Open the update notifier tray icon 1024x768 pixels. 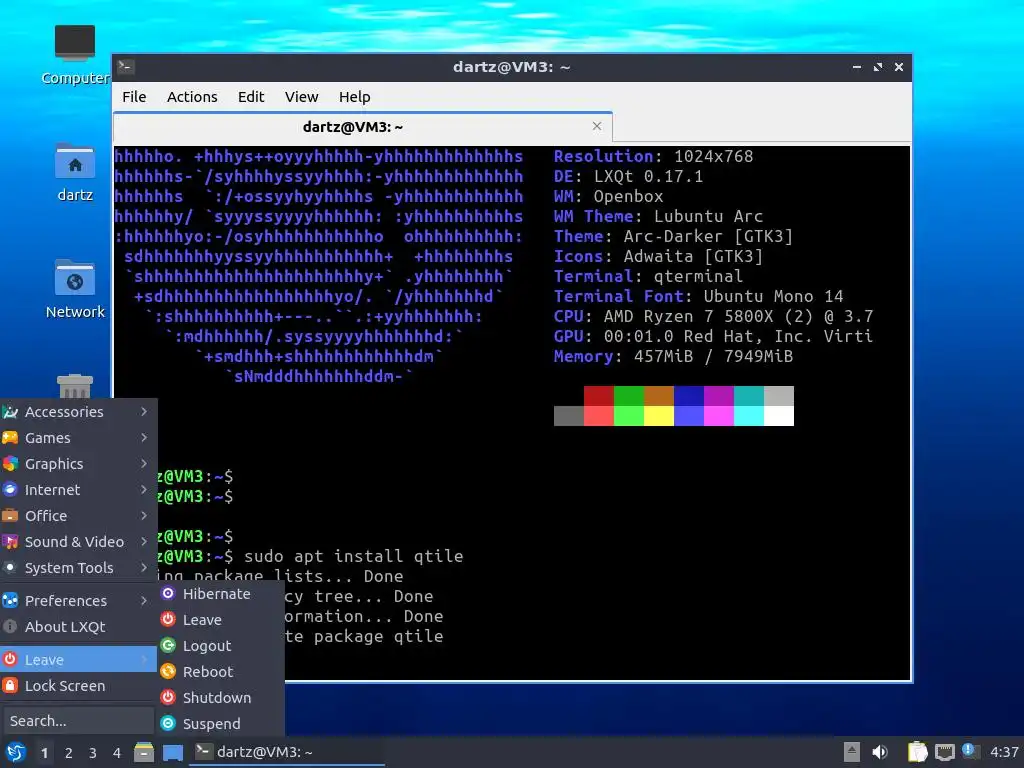coord(970,752)
